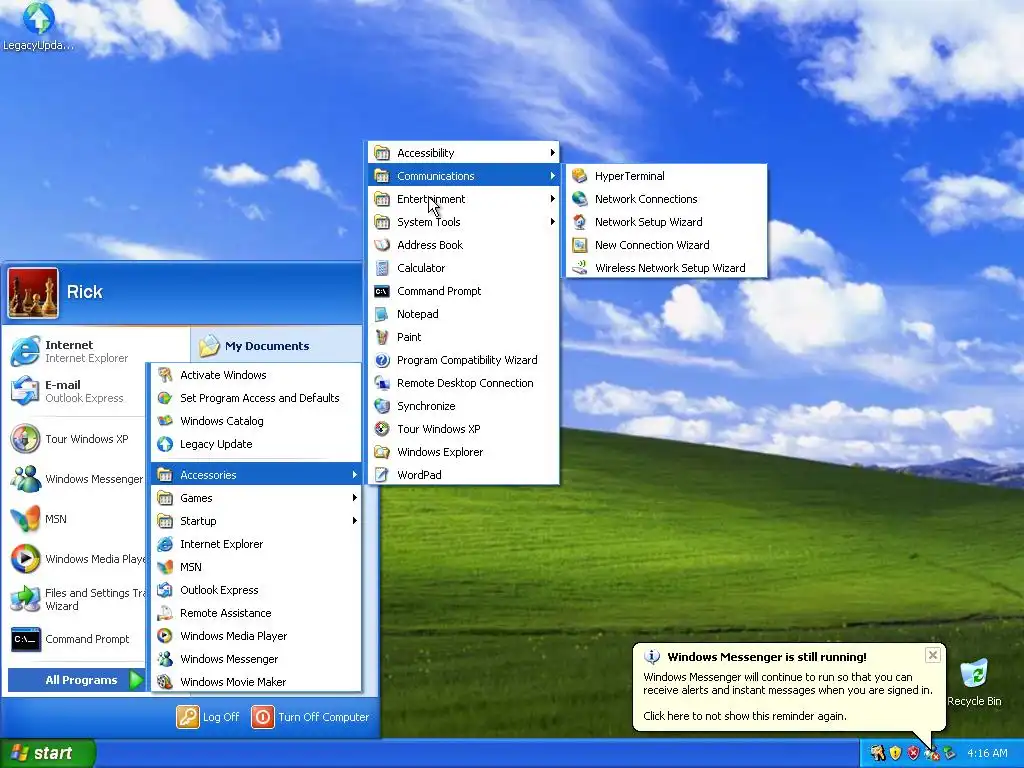Open Set Program Access and Defaults

pyautogui.click(x=256, y=398)
